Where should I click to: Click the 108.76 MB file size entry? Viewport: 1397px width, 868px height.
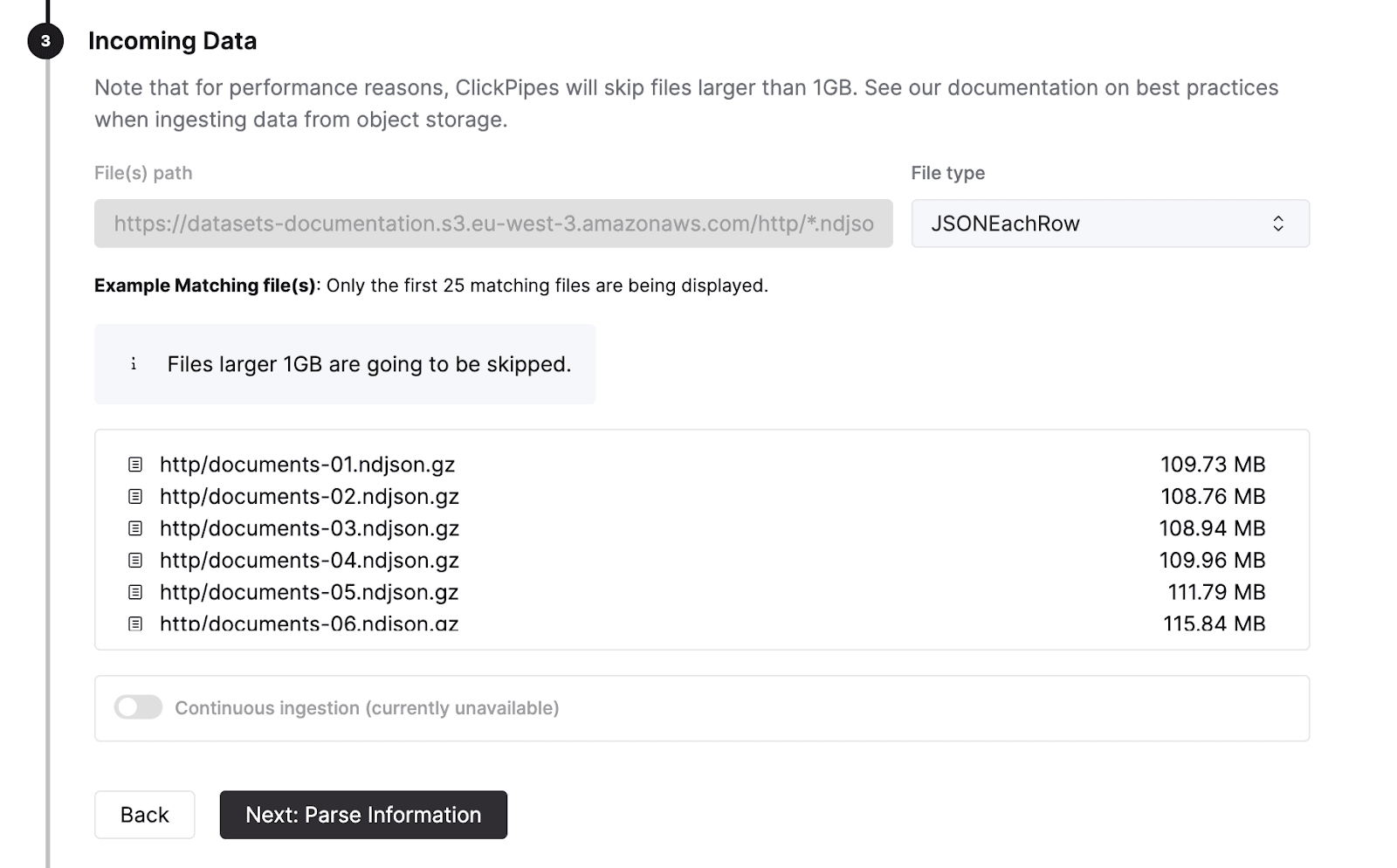pyautogui.click(x=1212, y=496)
